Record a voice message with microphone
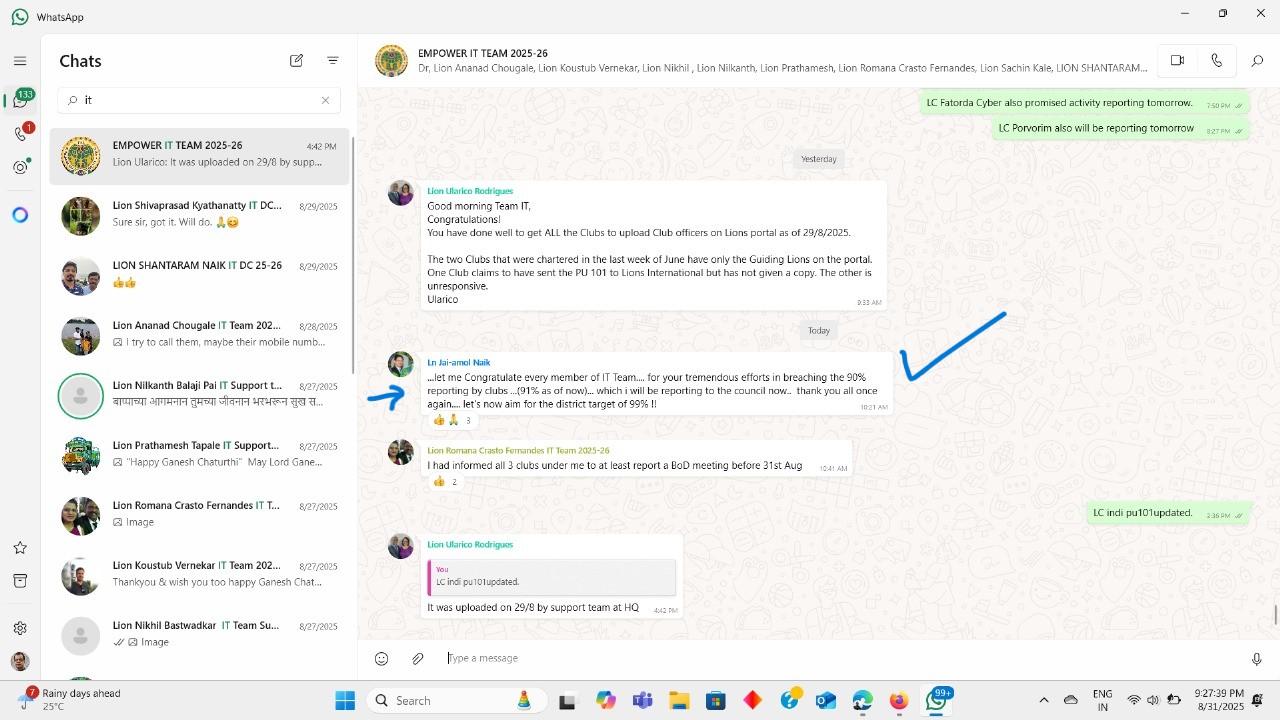The width and height of the screenshot is (1280, 720). pos(1257,658)
